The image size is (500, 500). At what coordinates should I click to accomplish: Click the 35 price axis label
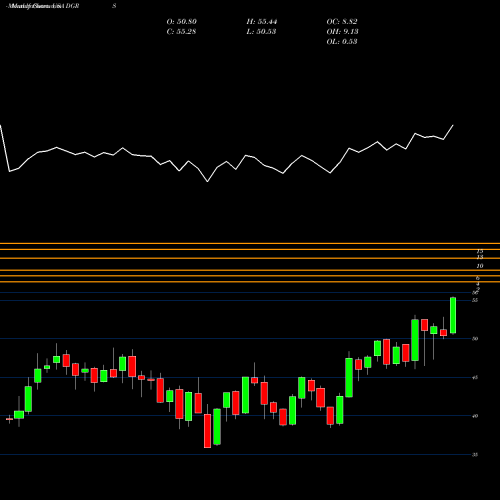(x=475, y=455)
